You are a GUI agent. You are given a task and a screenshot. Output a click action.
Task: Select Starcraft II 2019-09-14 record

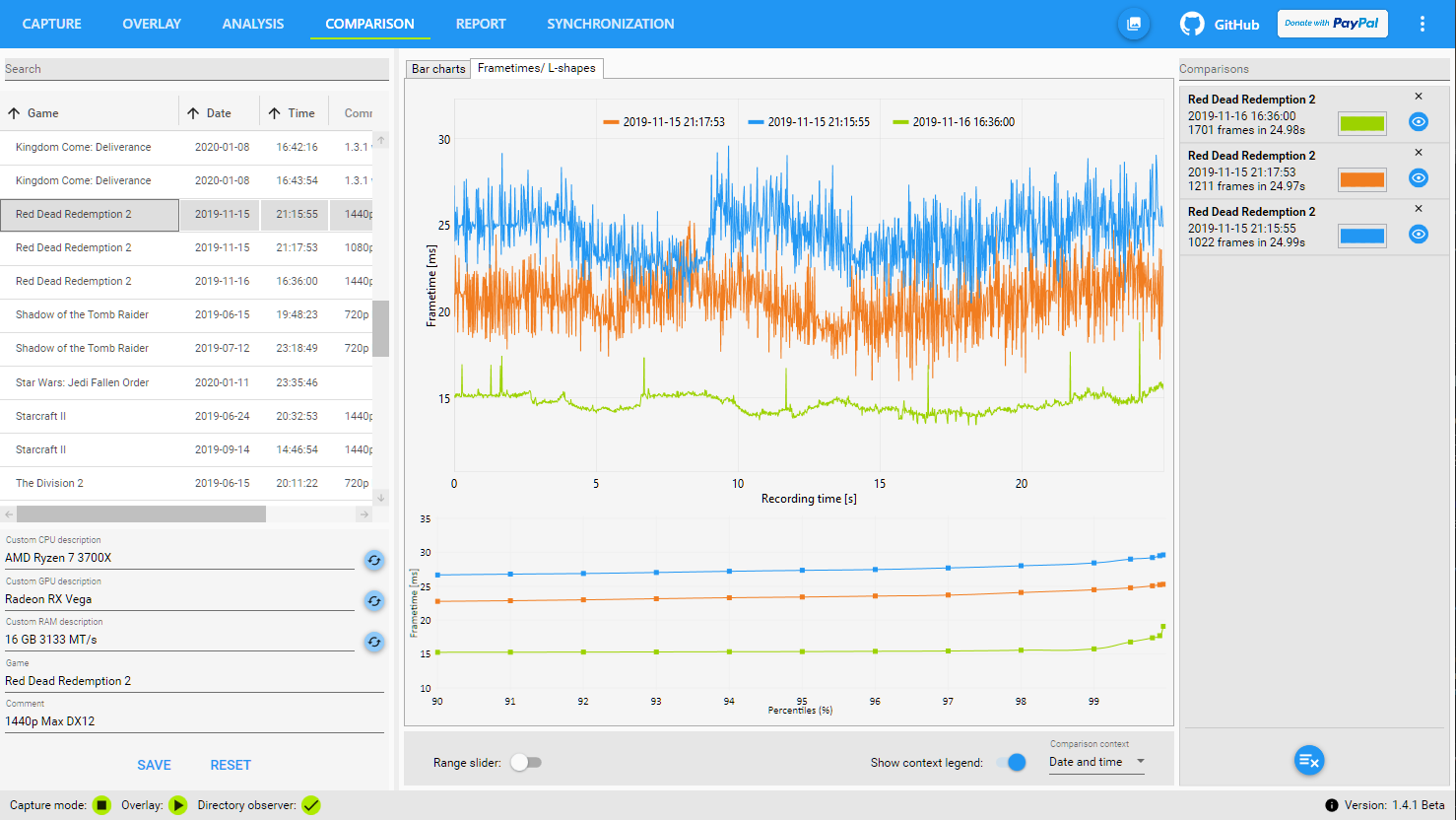pos(186,449)
